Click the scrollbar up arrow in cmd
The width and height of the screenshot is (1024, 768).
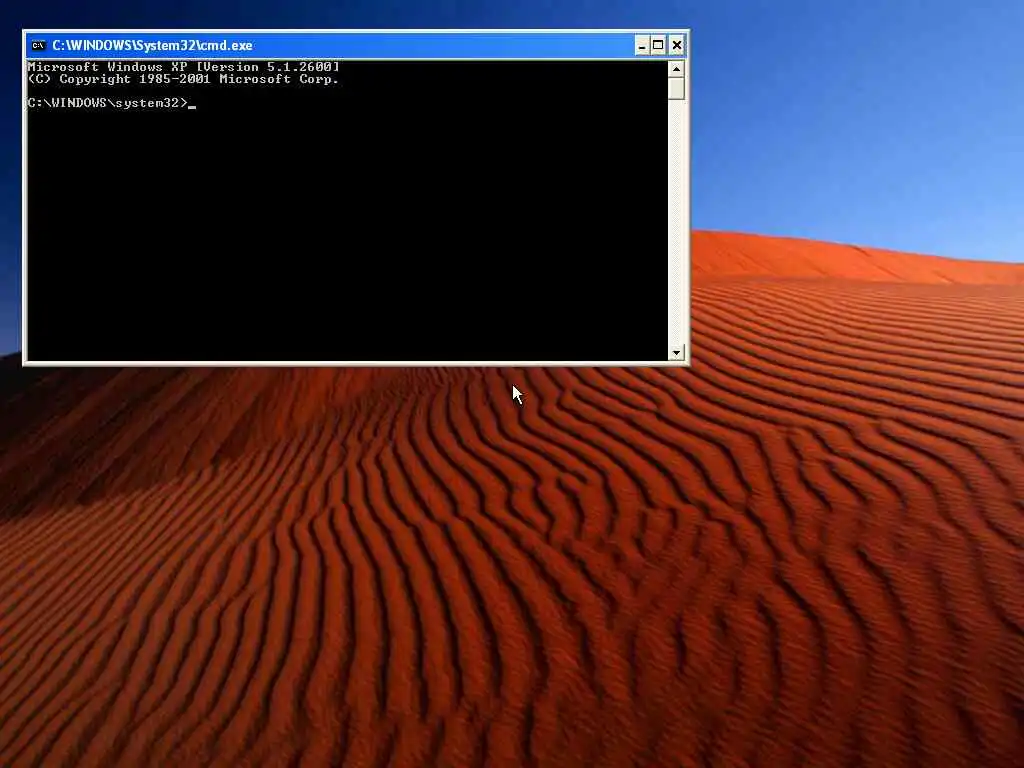coord(677,68)
